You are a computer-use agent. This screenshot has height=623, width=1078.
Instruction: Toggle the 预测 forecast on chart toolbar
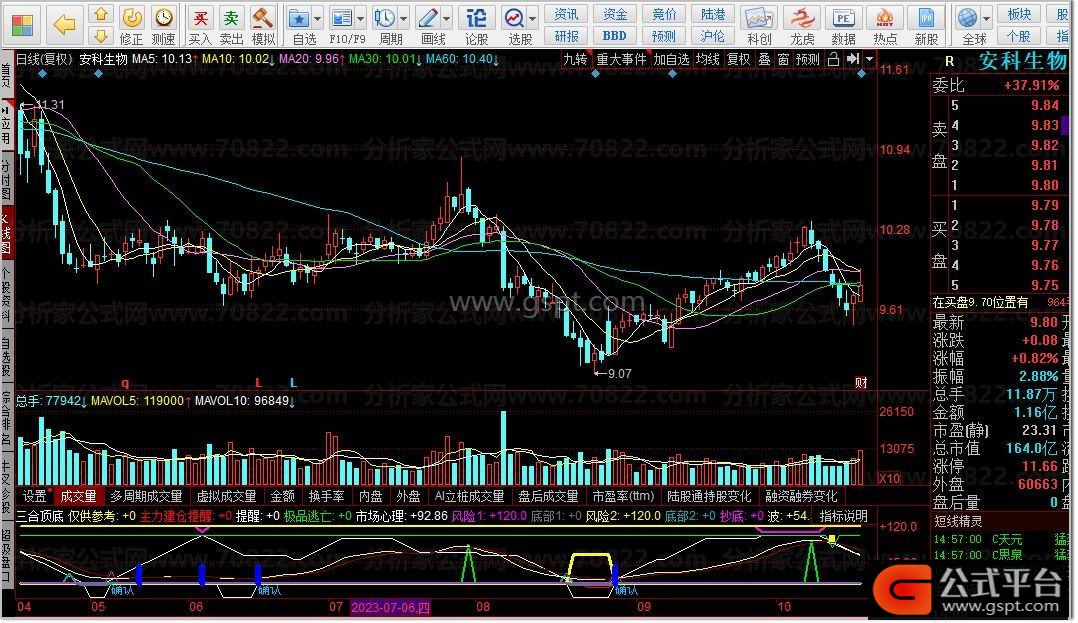[808, 60]
